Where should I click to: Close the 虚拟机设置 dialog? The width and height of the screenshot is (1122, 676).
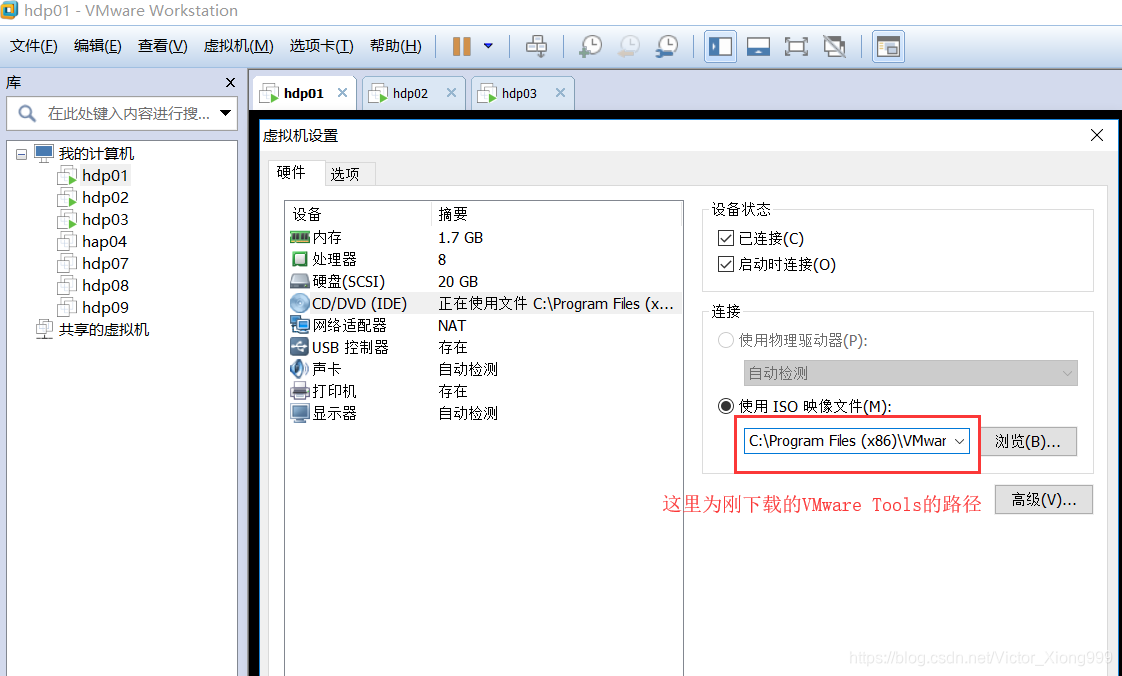[1096, 135]
